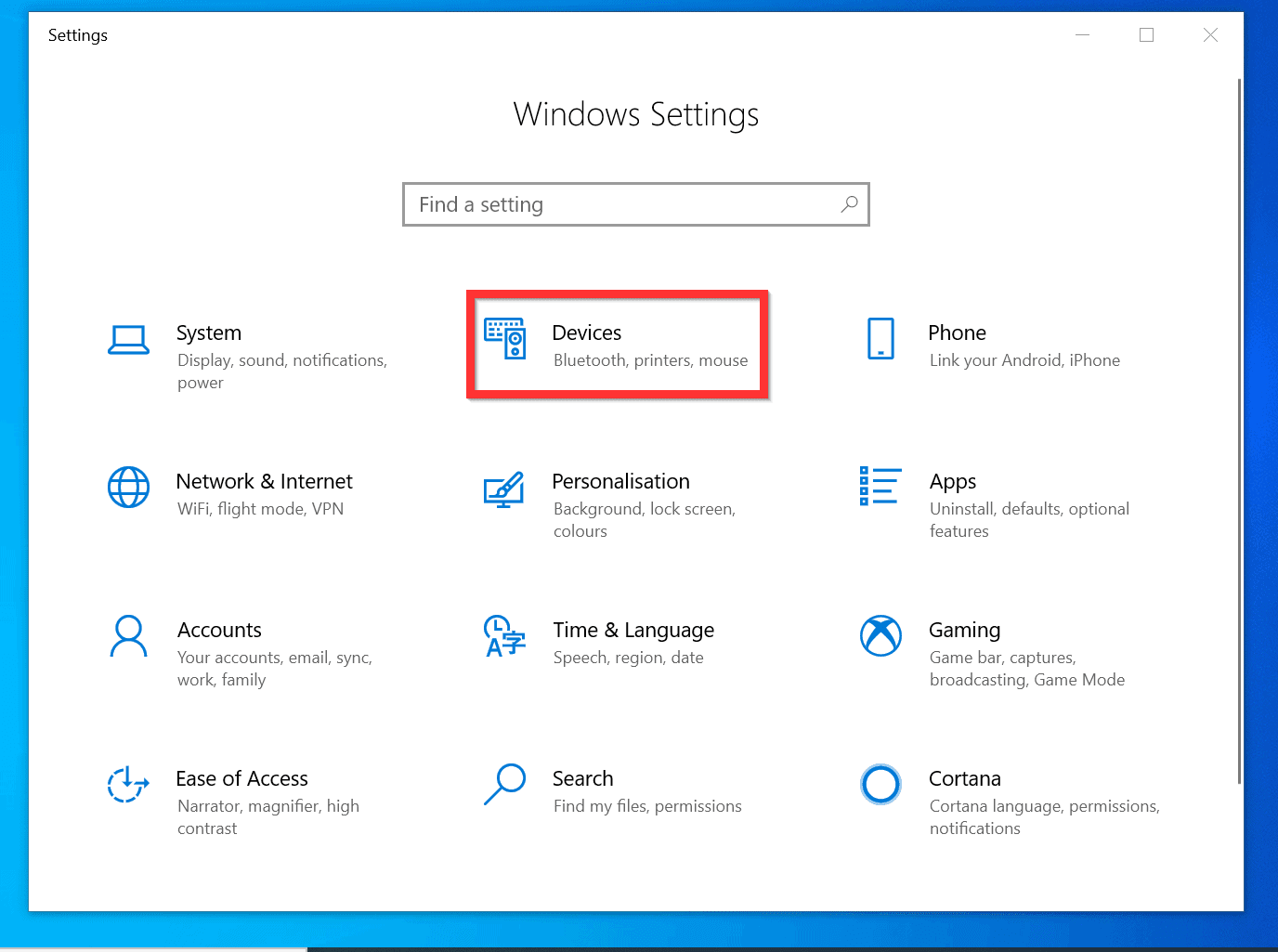The width and height of the screenshot is (1278, 952).
Task: Open the Personalisation brush icon
Action: [x=503, y=490]
